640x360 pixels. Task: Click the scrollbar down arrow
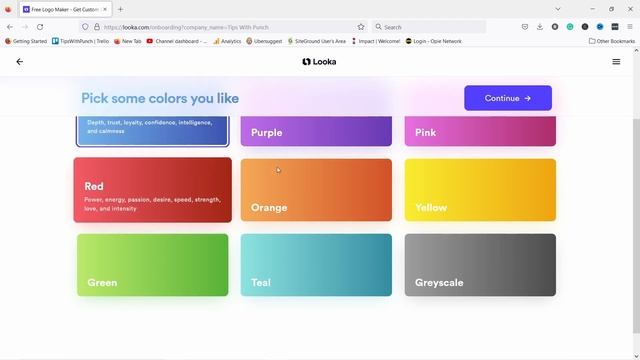tap(636, 356)
